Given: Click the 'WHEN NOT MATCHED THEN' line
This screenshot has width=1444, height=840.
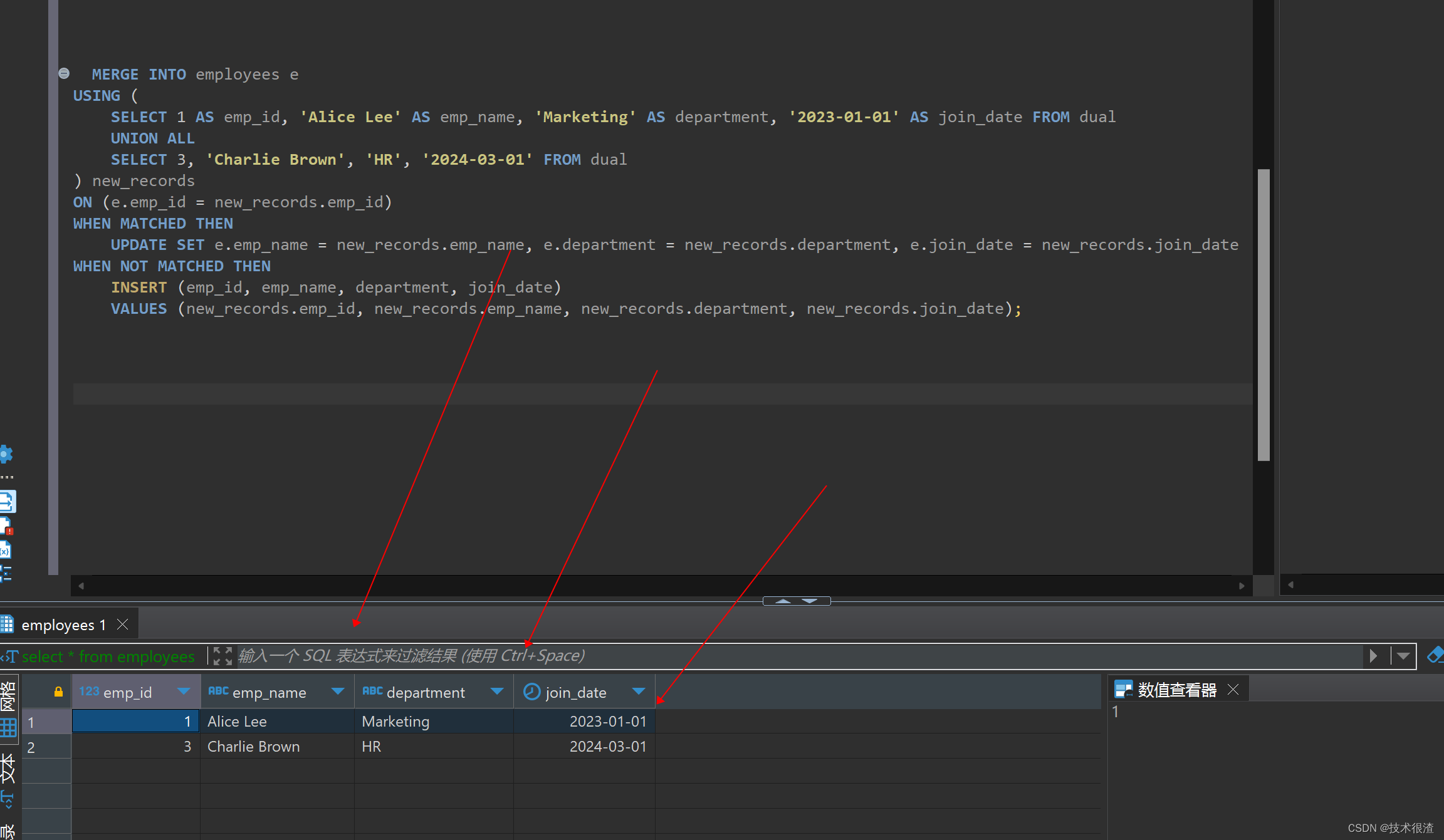Looking at the screenshot, I should coord(172,266).
